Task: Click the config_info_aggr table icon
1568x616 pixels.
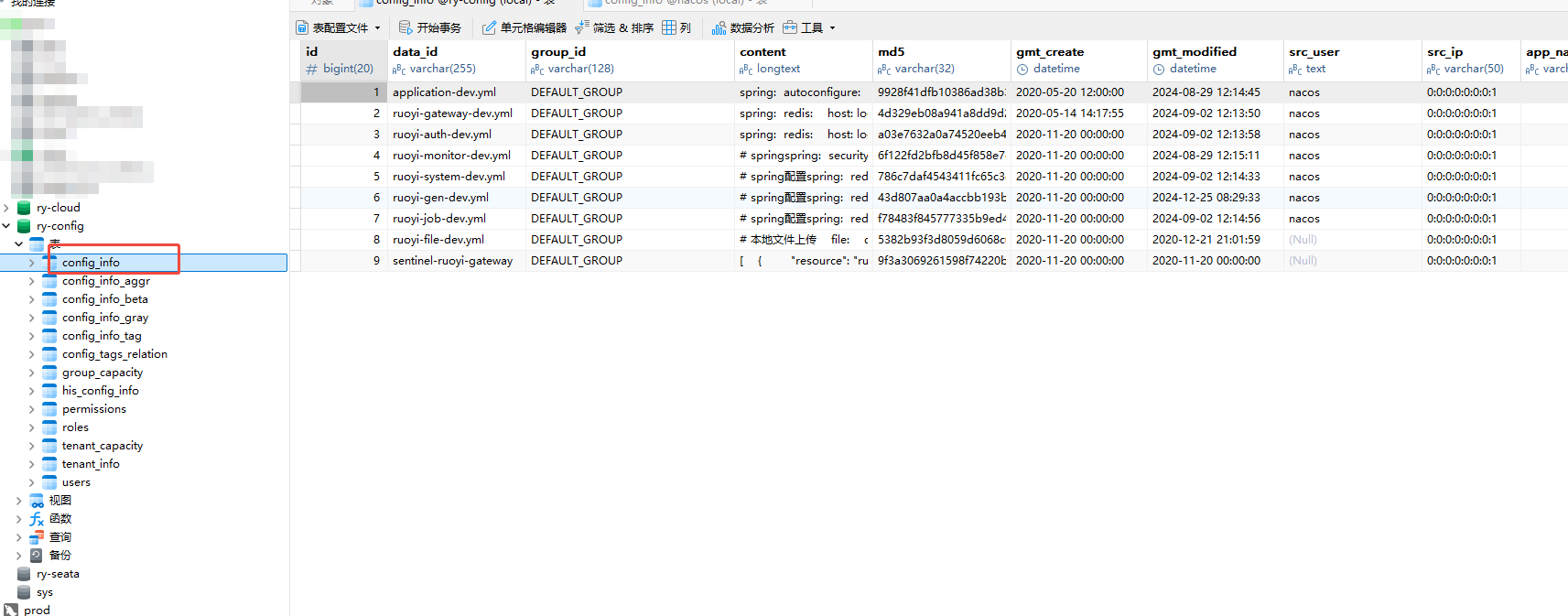Action: (49, 281)
